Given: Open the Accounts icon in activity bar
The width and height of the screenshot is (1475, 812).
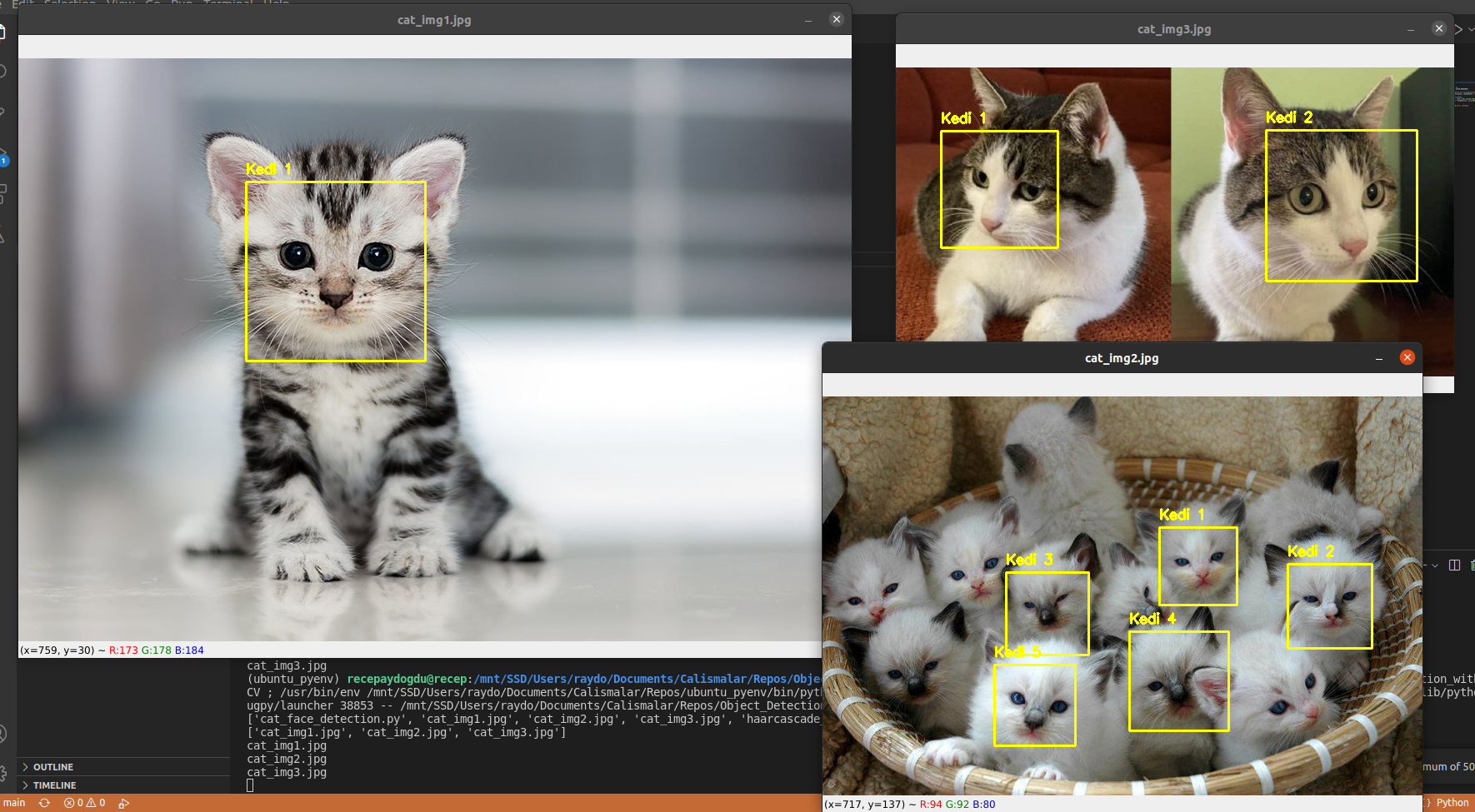Looking at the screenshot, I should pyautogui.click(x=2, y=734).
